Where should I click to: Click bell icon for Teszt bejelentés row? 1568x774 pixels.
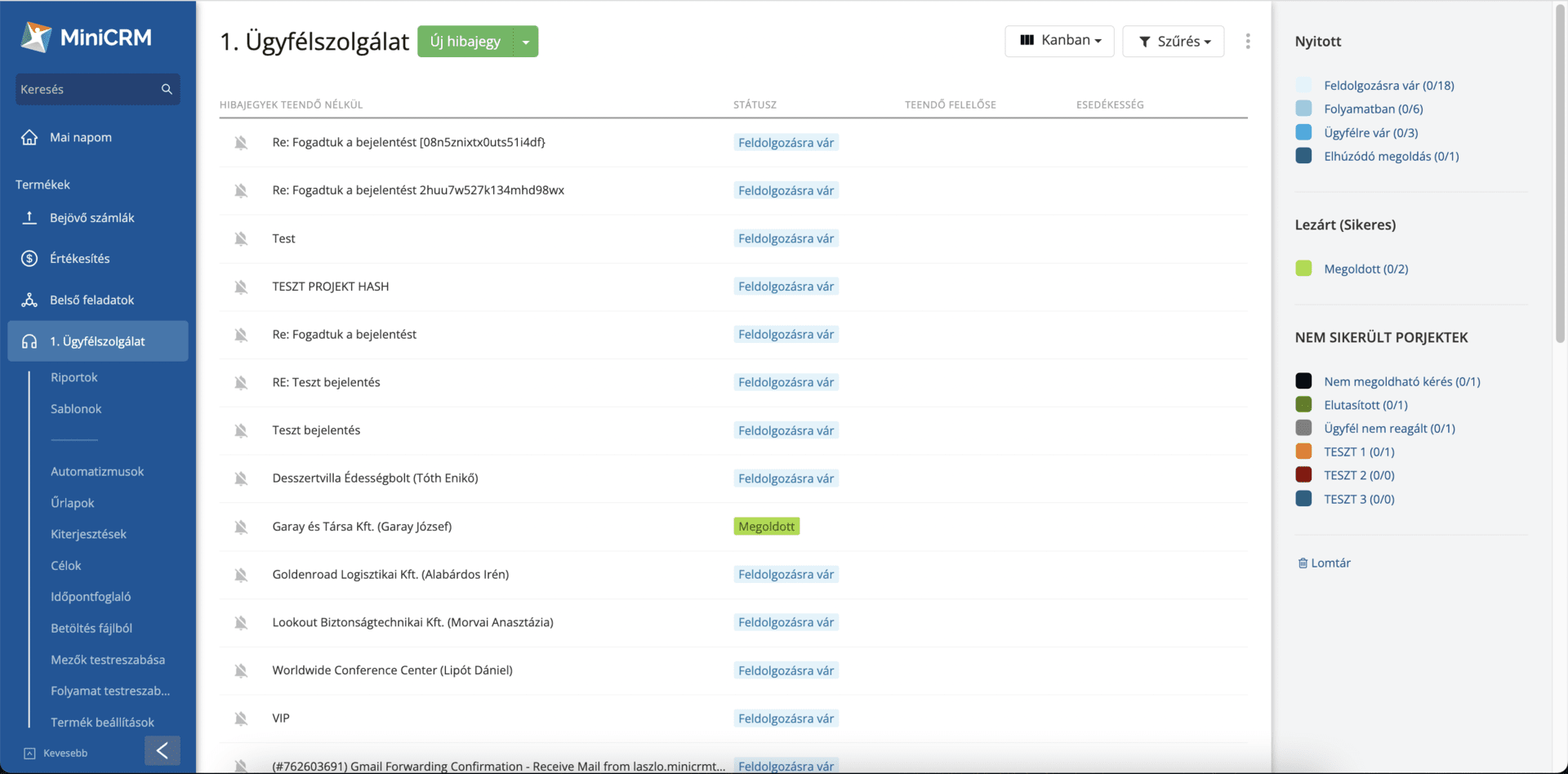pos(241,430)
